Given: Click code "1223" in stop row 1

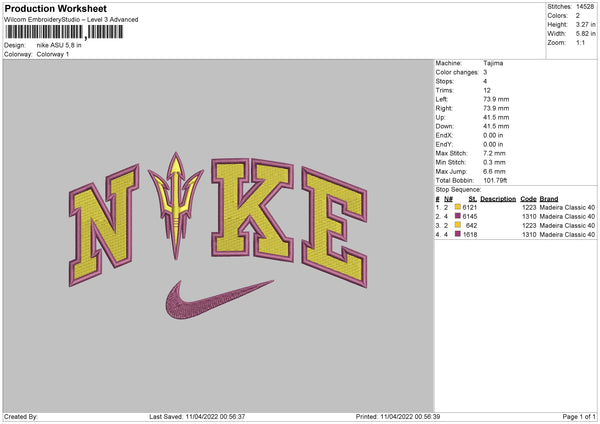Looking at the screenshot, I should pos(529,207).
